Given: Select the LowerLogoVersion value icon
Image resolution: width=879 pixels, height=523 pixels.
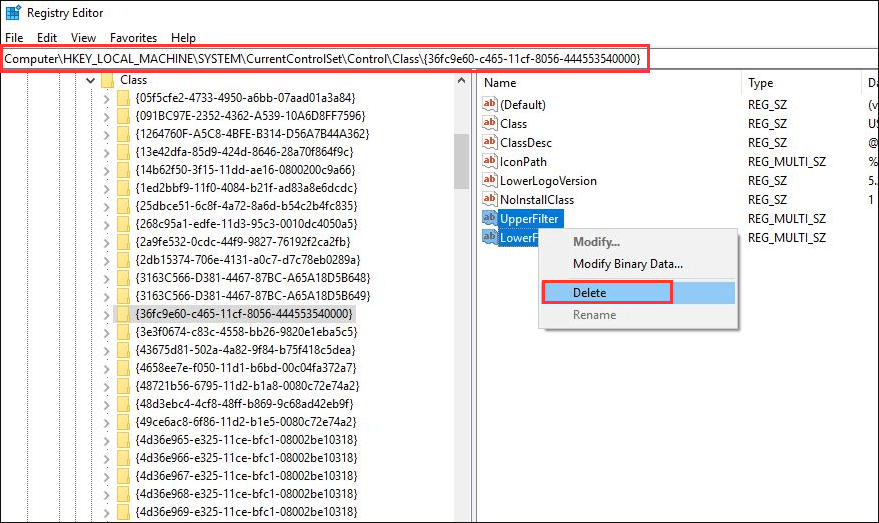Looking at the screenshot, I should tap(489, 180).
